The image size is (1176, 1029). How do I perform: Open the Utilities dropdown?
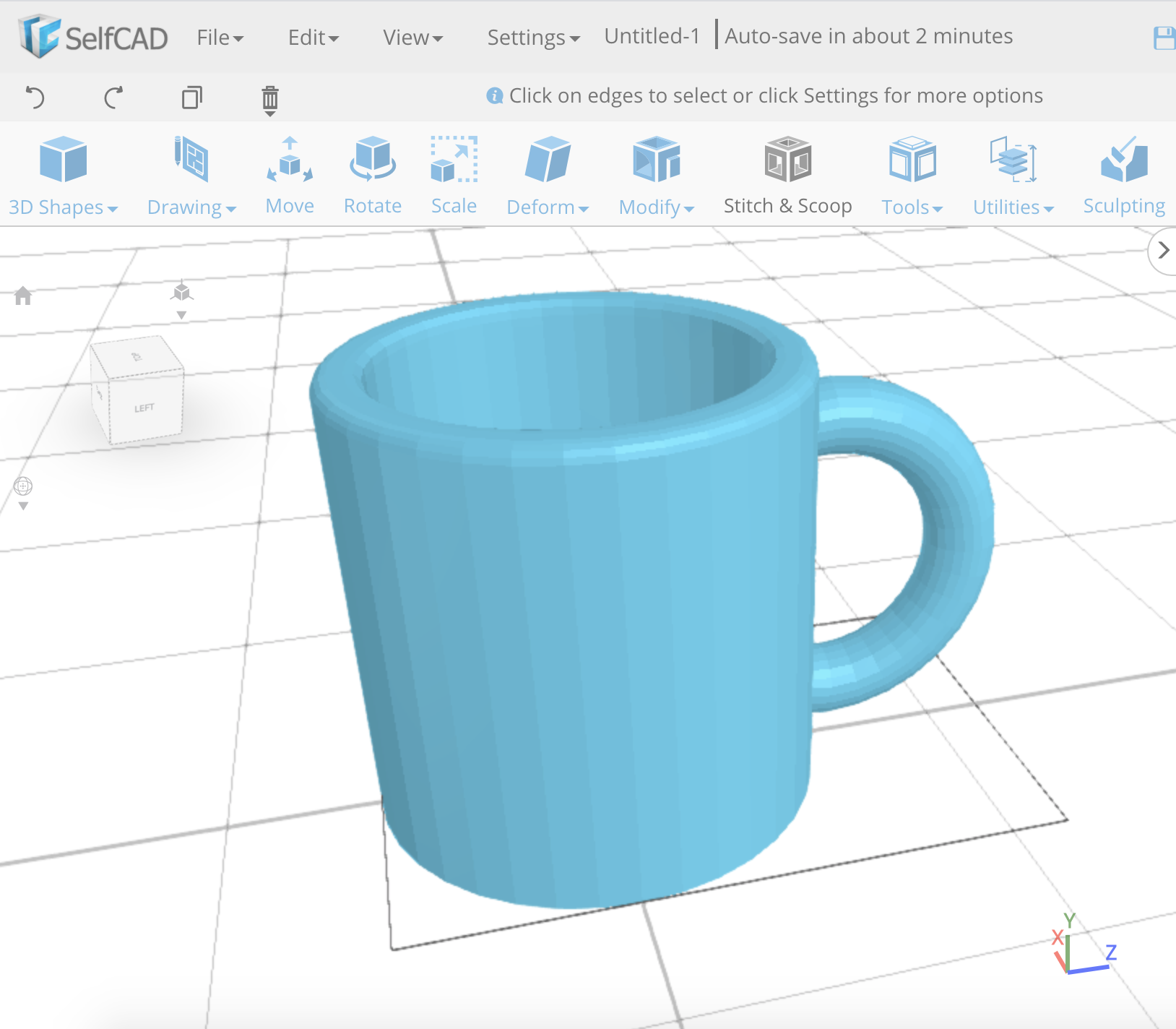tap(1013, 176)
